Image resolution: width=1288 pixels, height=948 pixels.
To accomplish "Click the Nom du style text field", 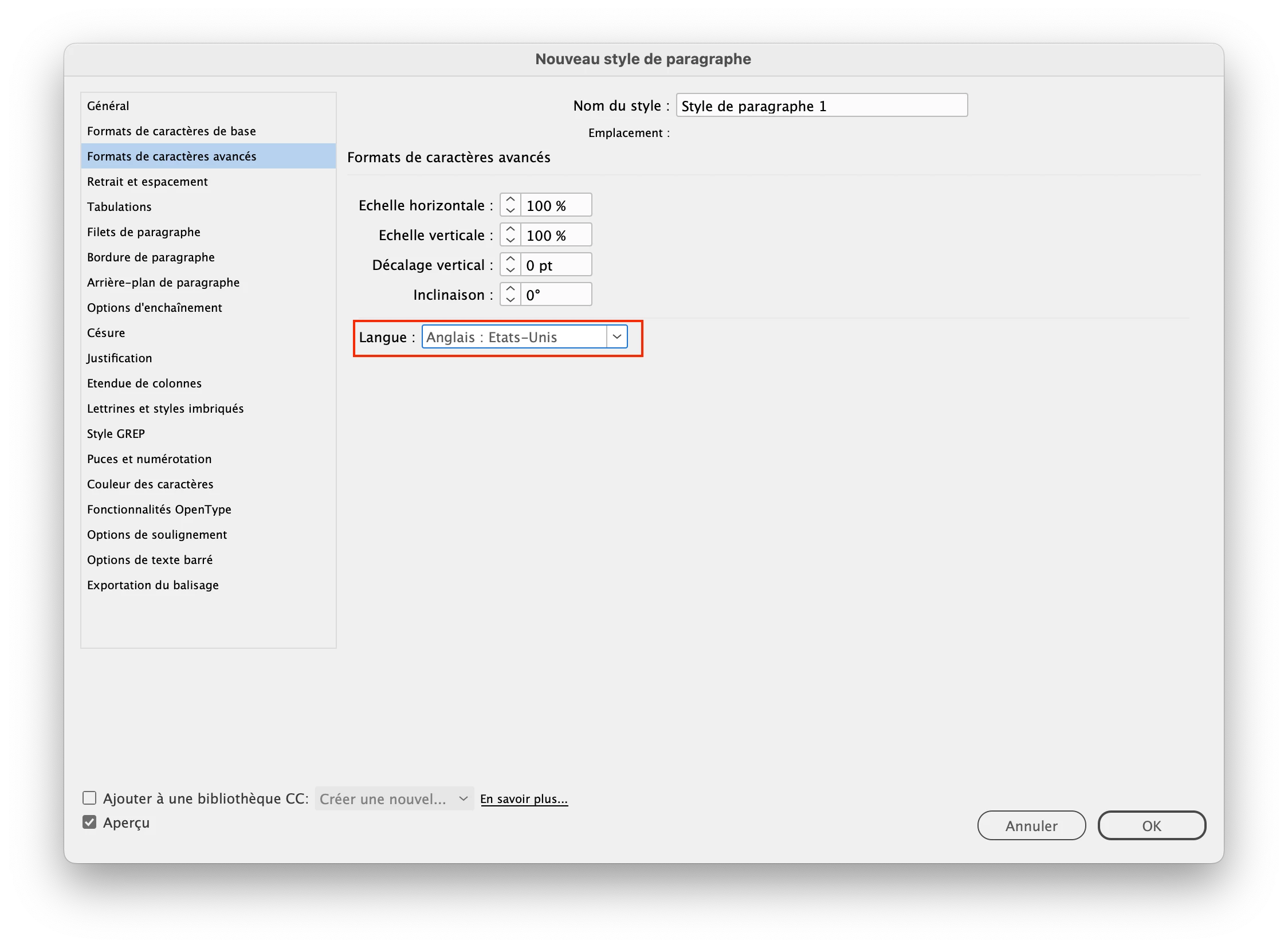I will pyautogui.click(x=821, y=105).
